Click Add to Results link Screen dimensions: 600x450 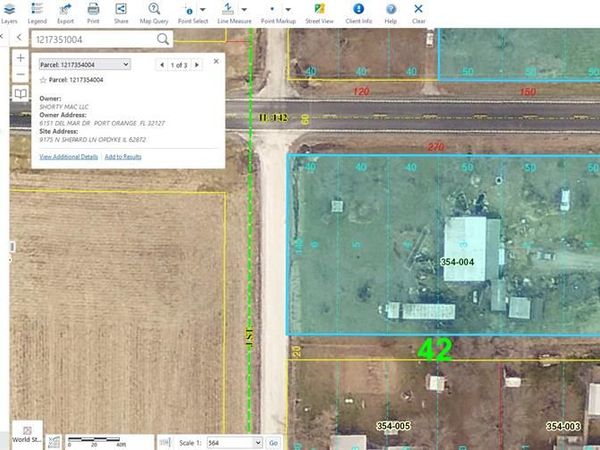(123, 157)
